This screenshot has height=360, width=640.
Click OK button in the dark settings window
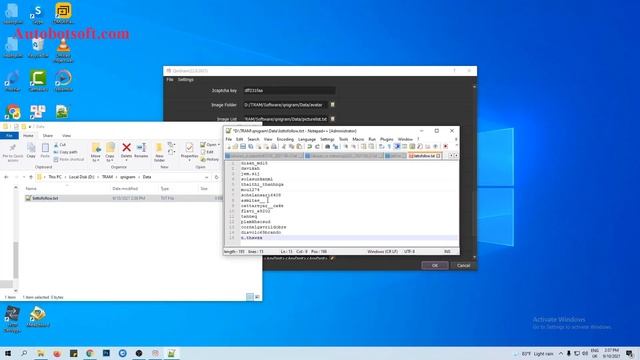tap(435, 265)
